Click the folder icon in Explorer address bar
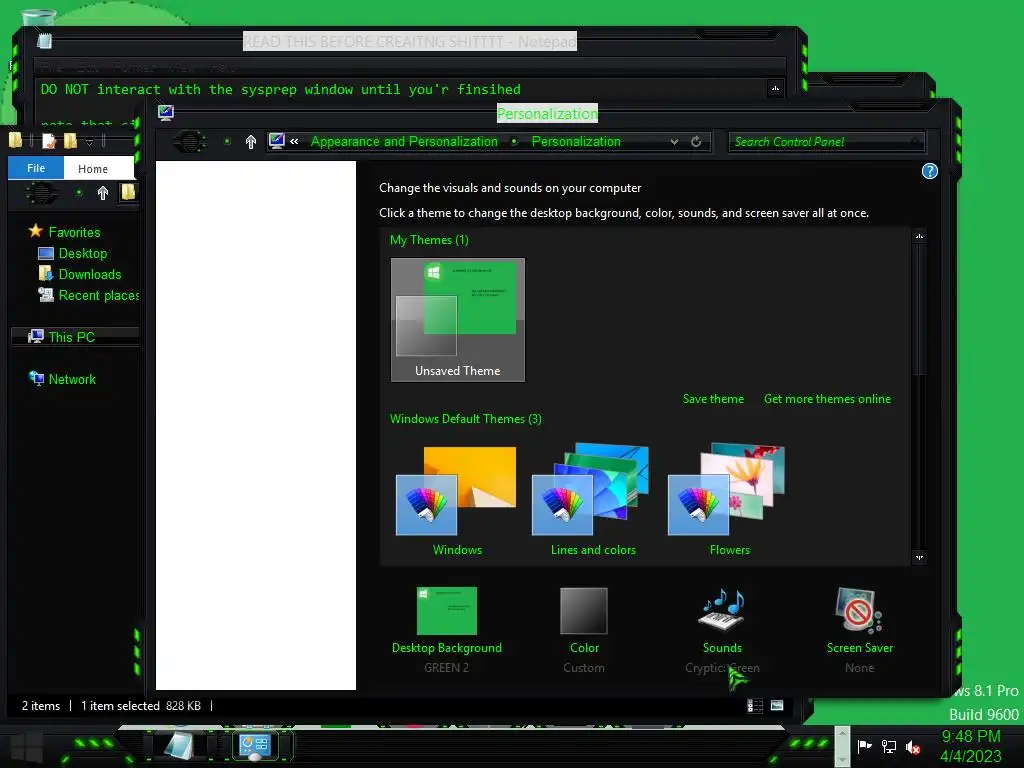The height and width of the screenshot is (768, 1024). click(128, 192)
